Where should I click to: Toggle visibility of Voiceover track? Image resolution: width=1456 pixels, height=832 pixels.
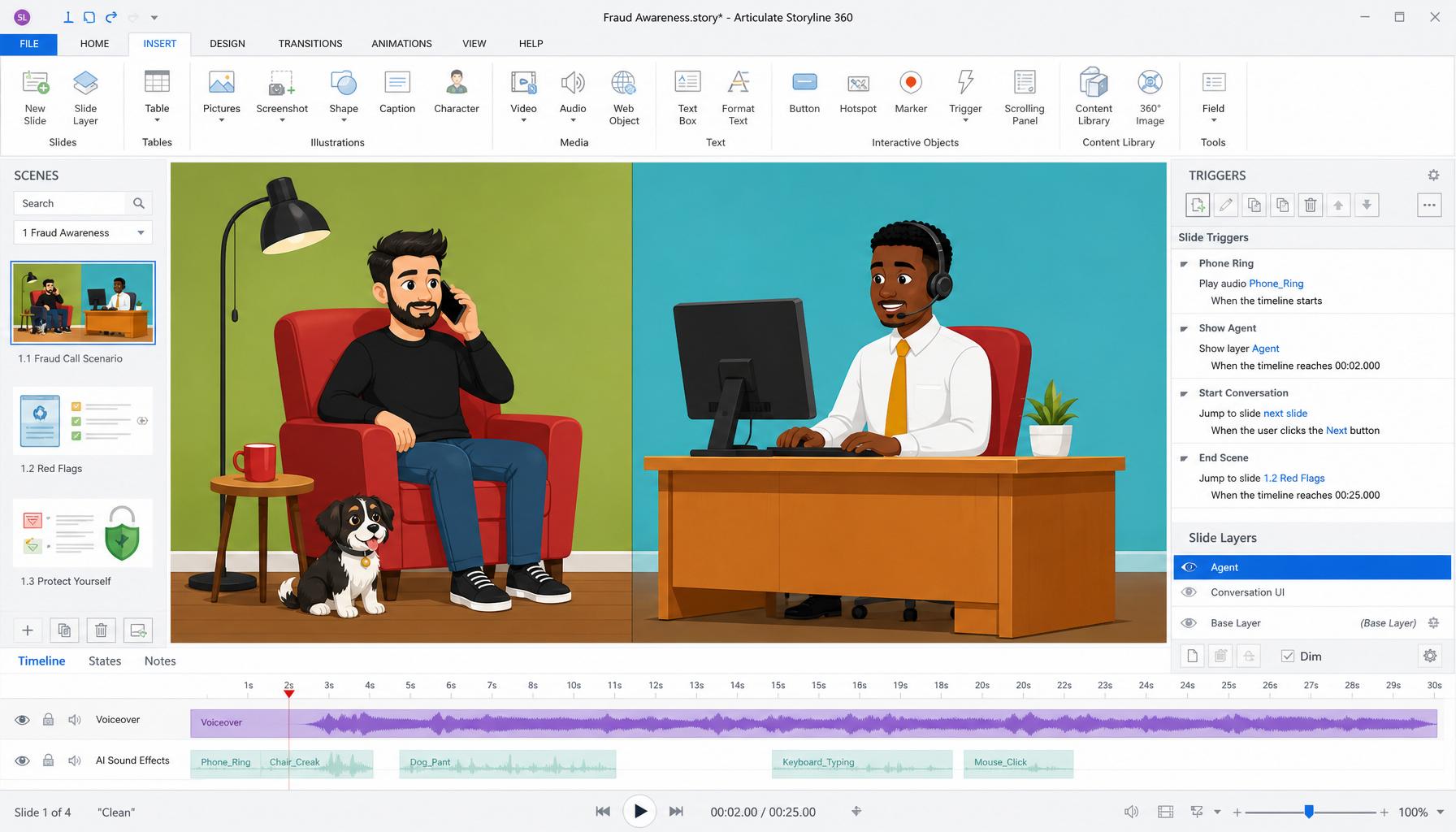click(x=23, y=720)
